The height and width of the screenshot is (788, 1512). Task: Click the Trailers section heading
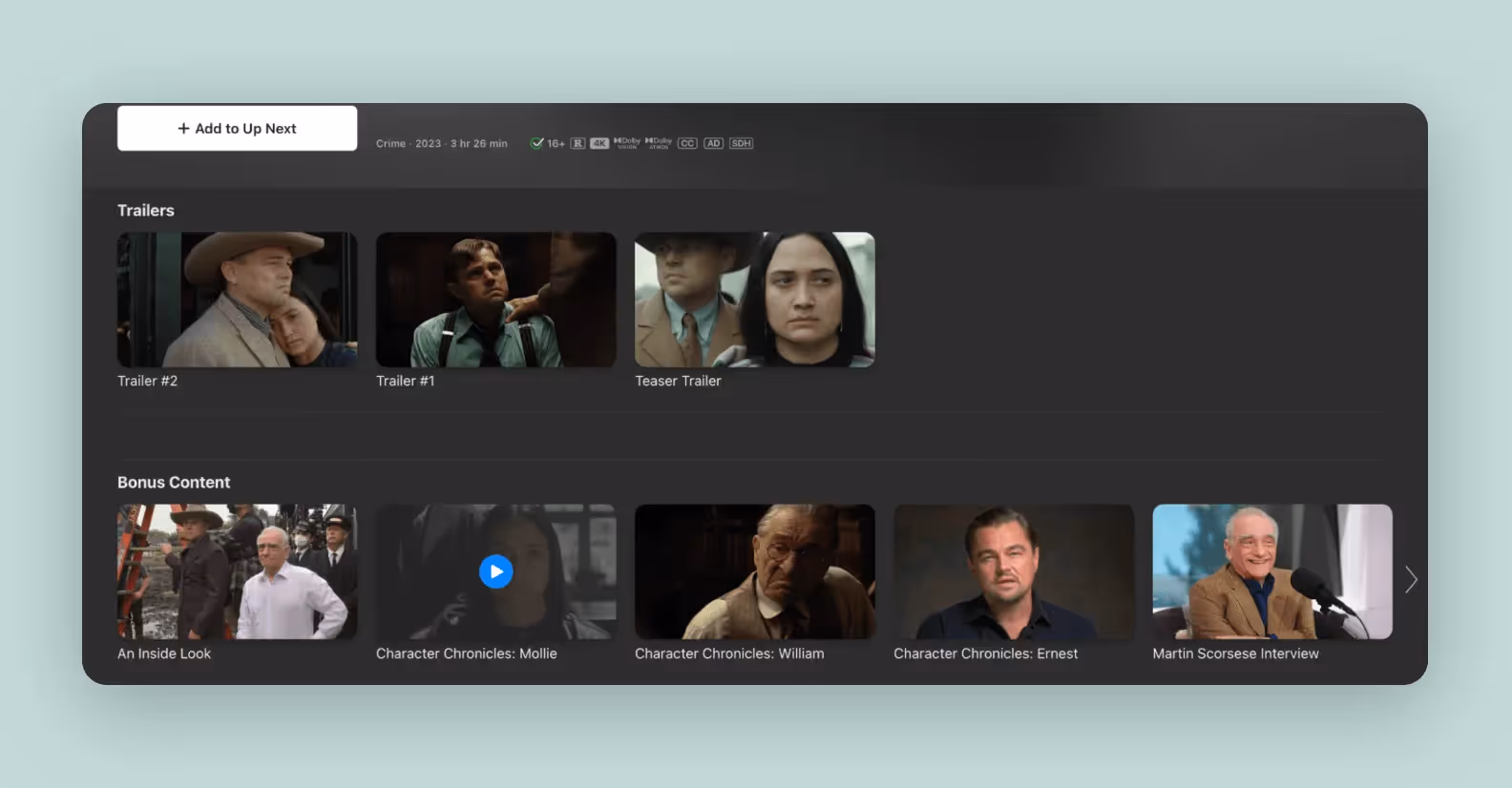(146, 210)
